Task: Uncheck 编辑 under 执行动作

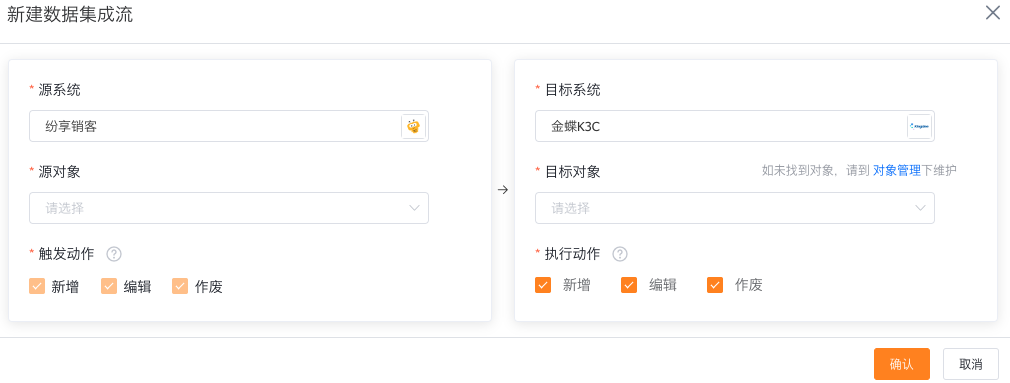Action: pyautogui.click(x=629, y=285)
